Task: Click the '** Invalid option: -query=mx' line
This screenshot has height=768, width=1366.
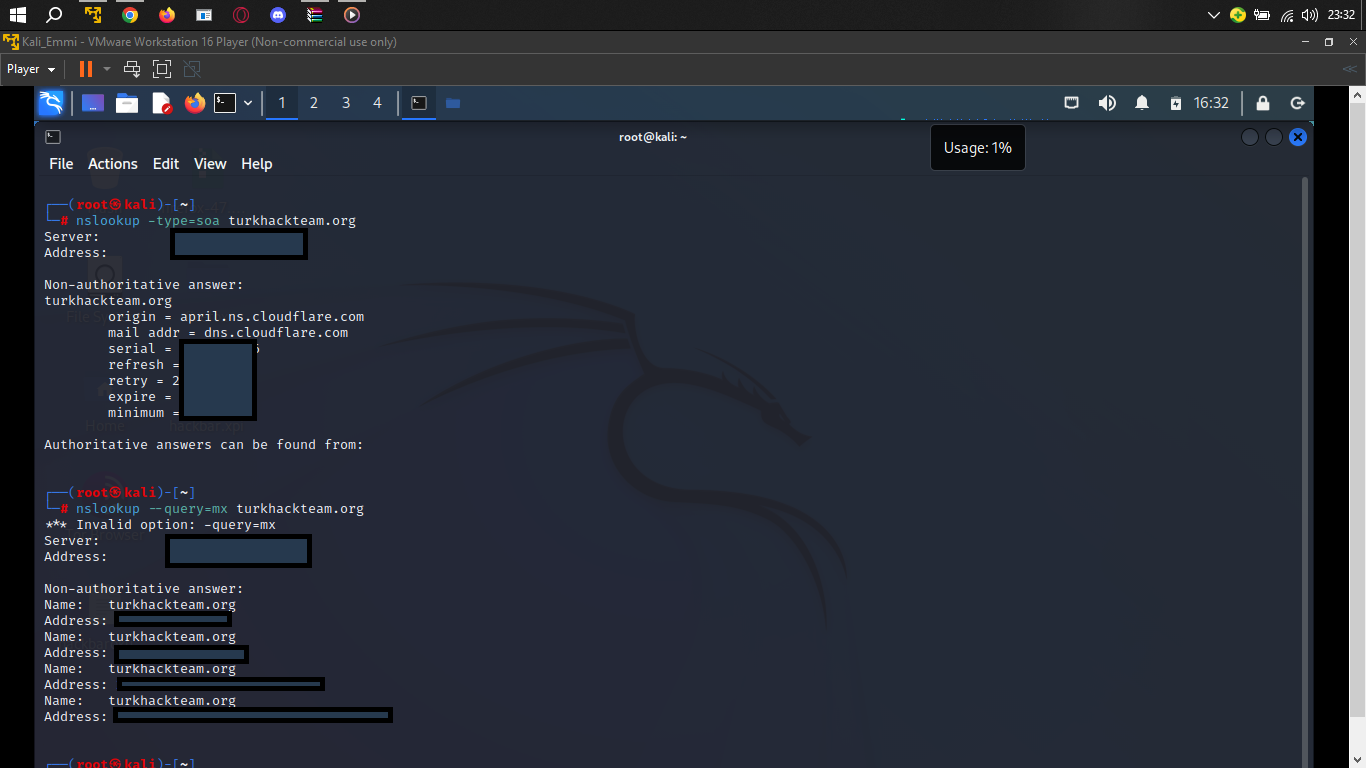Action: 160,525
